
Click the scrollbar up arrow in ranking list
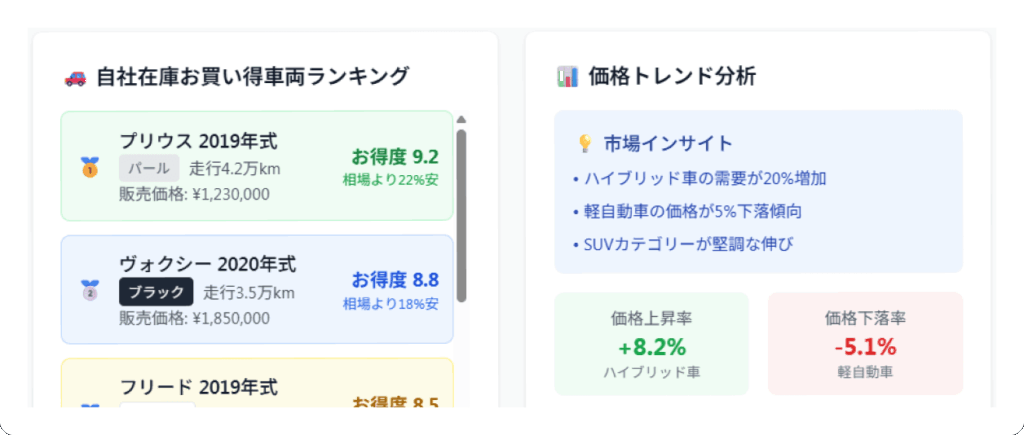461,120
